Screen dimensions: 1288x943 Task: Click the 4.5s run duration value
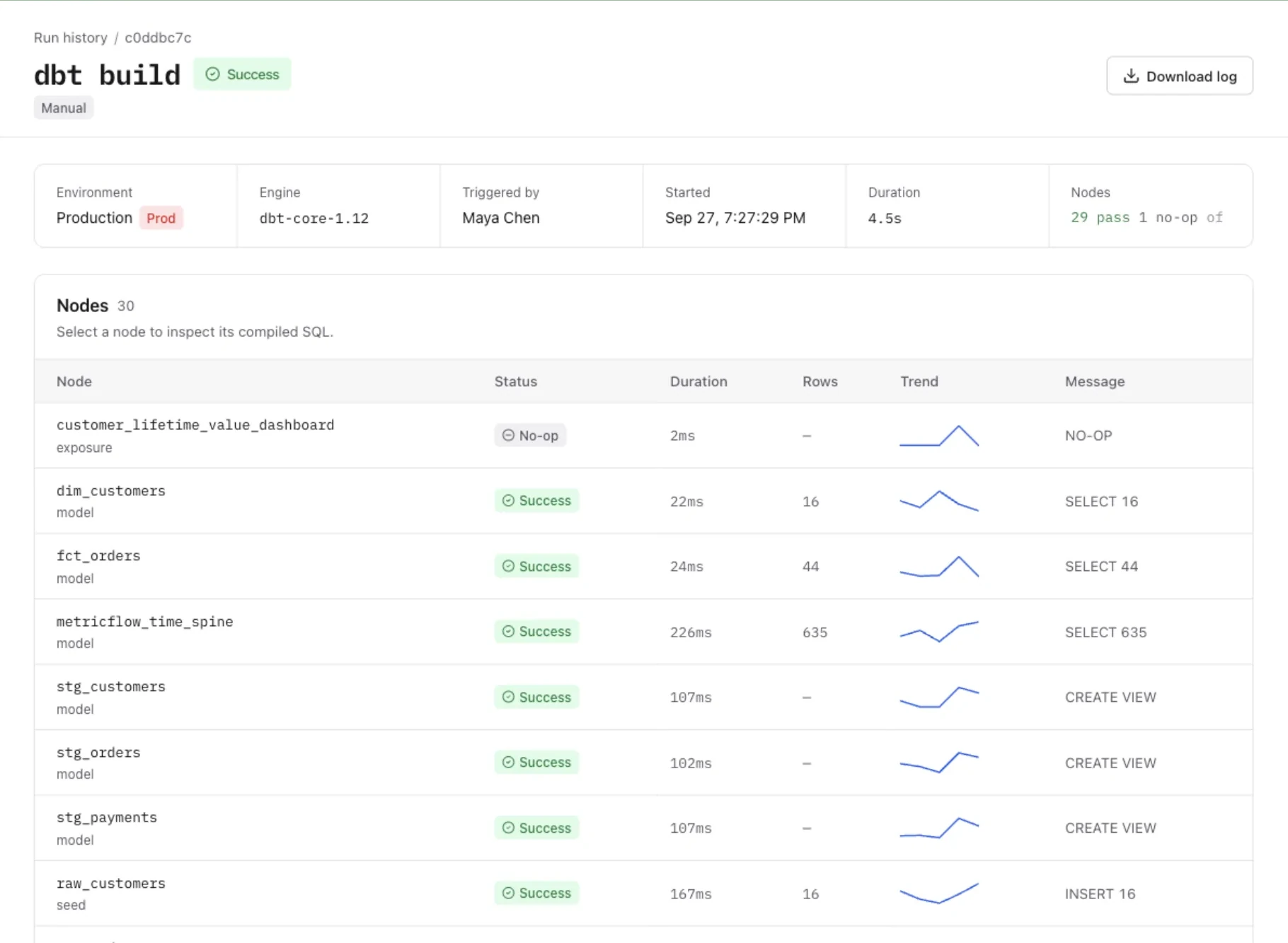[x=885, y=218]
